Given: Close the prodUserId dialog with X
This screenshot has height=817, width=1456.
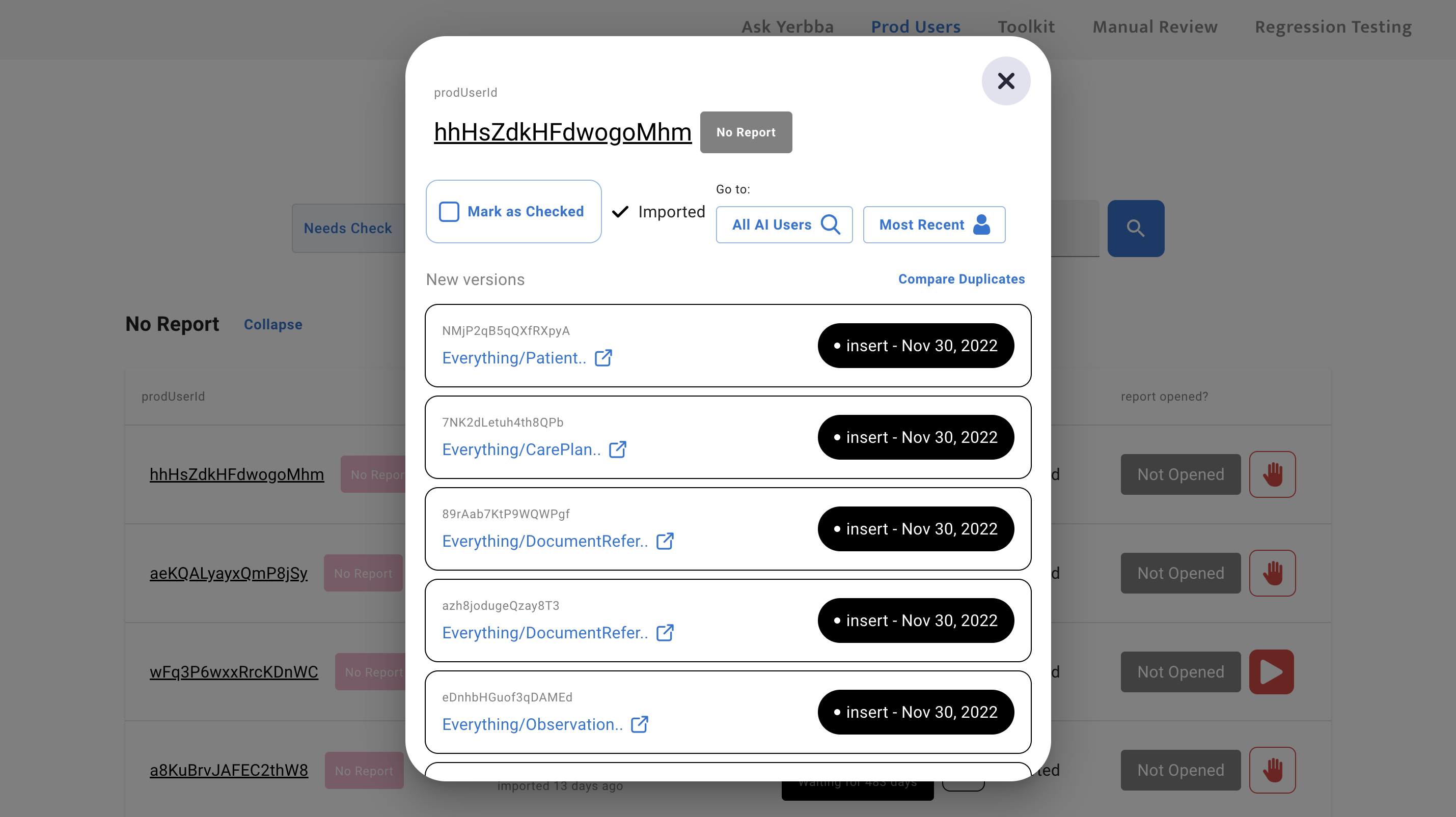Looking at the screenshot, I should point(1005,81).
